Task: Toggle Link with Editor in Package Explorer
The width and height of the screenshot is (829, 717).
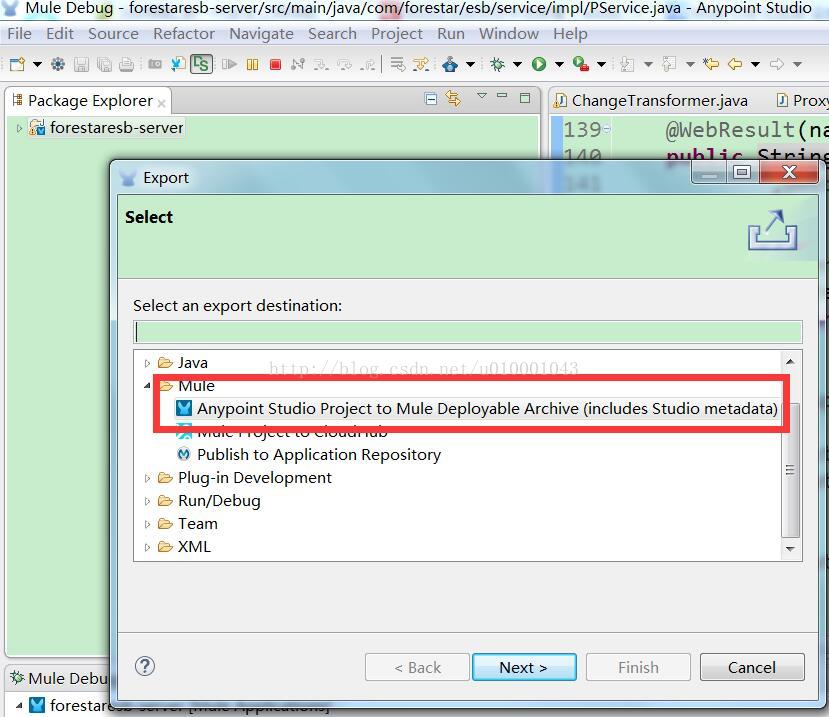Action: click(453, 98)
